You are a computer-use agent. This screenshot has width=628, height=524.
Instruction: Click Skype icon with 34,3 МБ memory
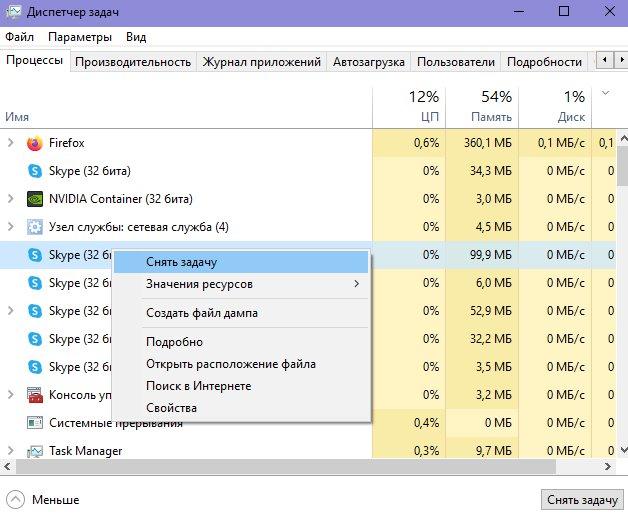click(x=35, y=171)
